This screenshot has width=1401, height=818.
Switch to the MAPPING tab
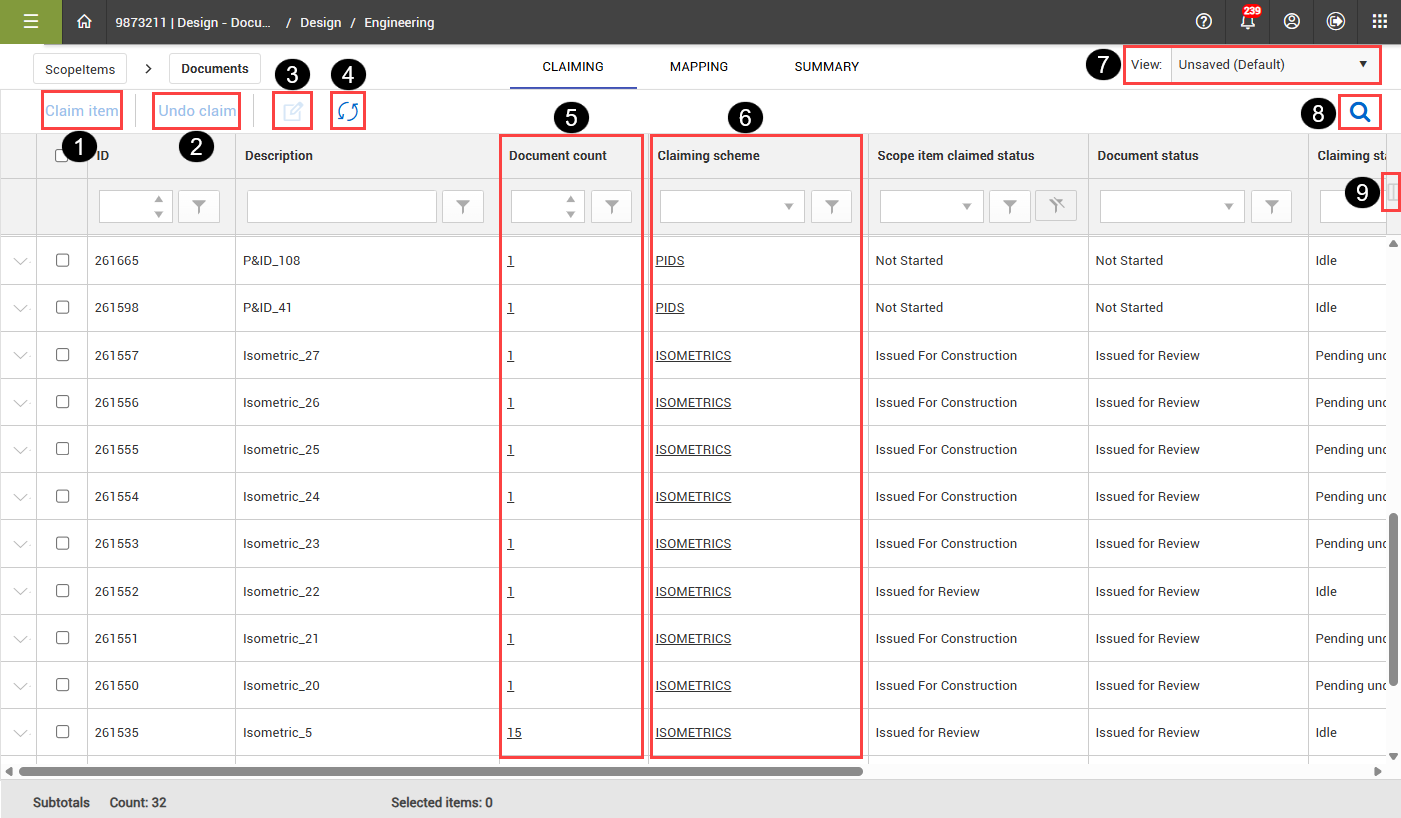pos(699,67)
